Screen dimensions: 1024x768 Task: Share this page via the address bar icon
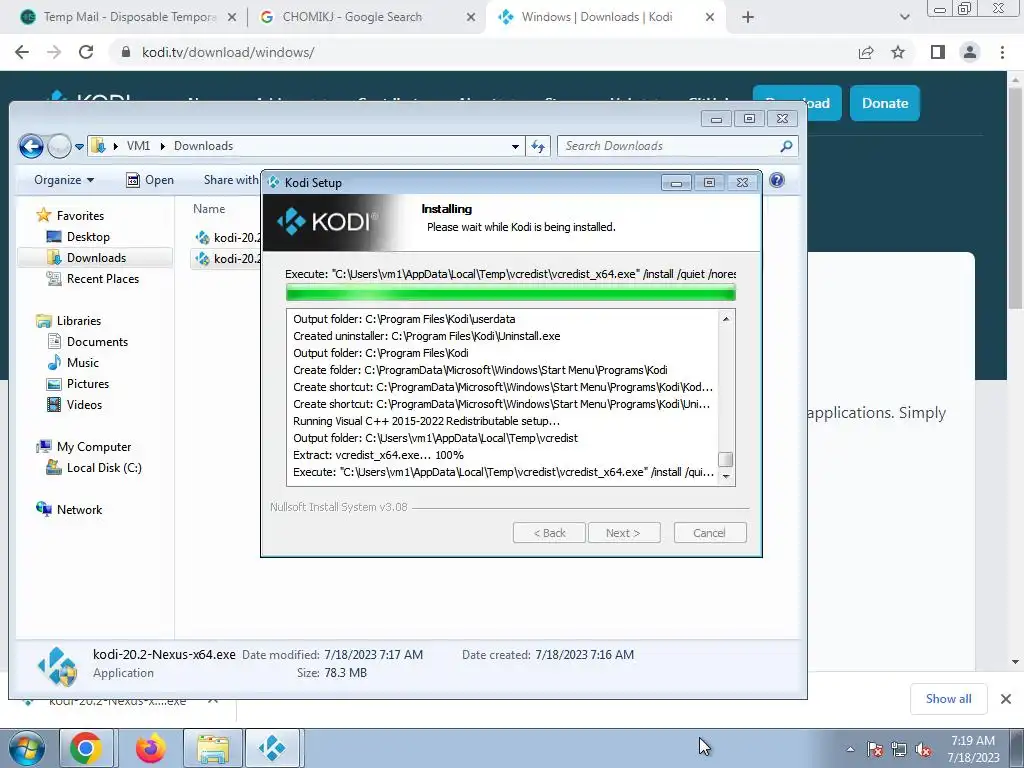click(x=866, y=52)
